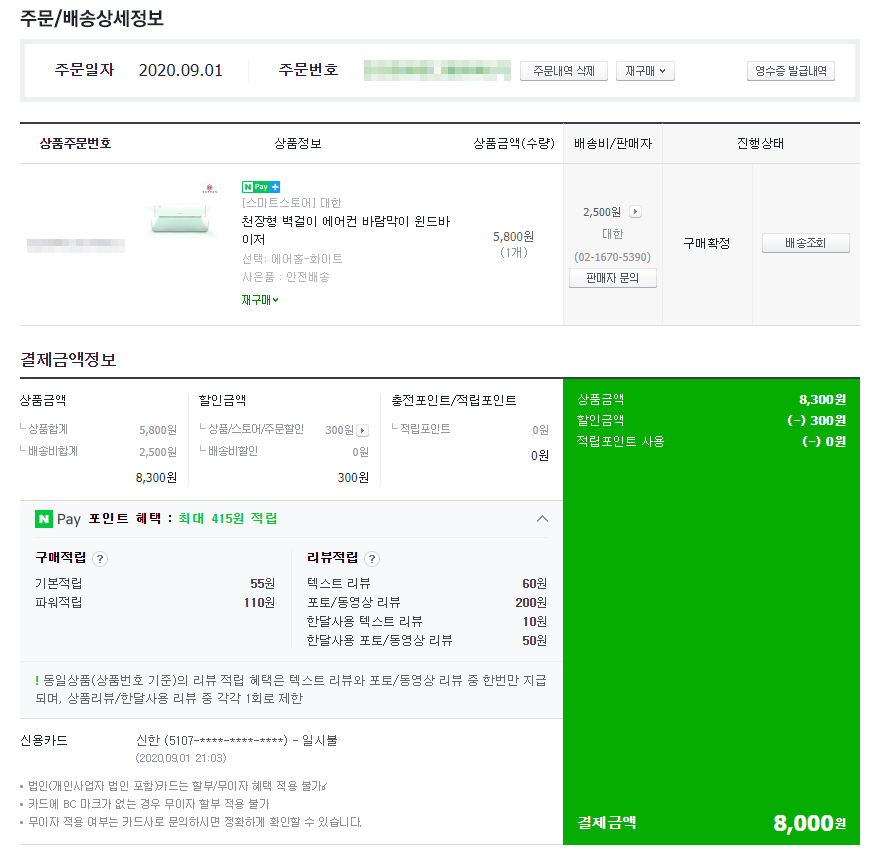The width and height of the screenshot is (874, 857).
Task: Select the 선택: 에어홀-화이트 option text
Action: (292, 259)
